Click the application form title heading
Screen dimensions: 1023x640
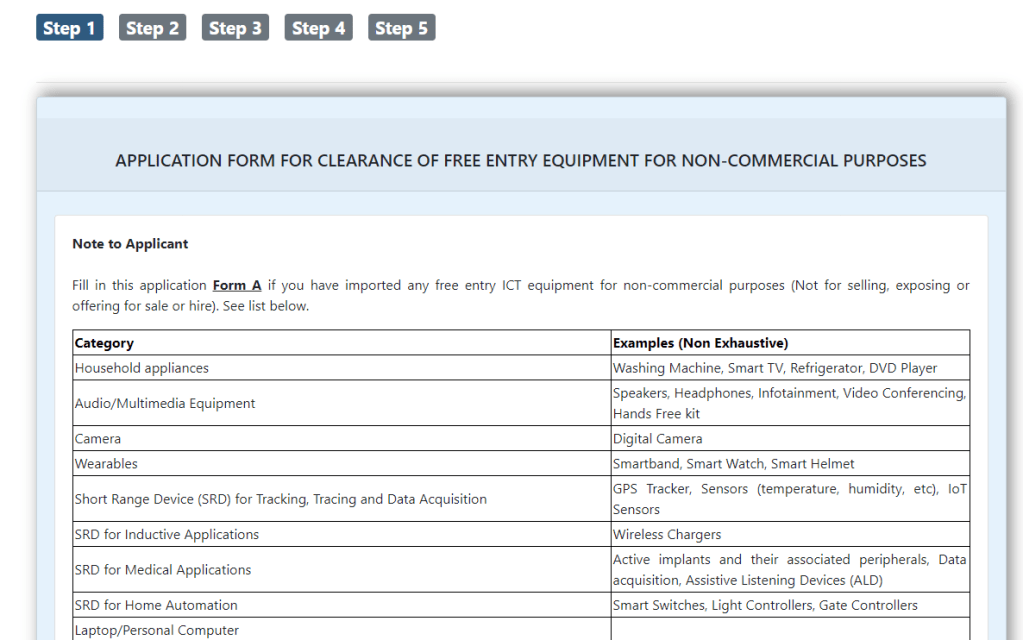[521, 160]
